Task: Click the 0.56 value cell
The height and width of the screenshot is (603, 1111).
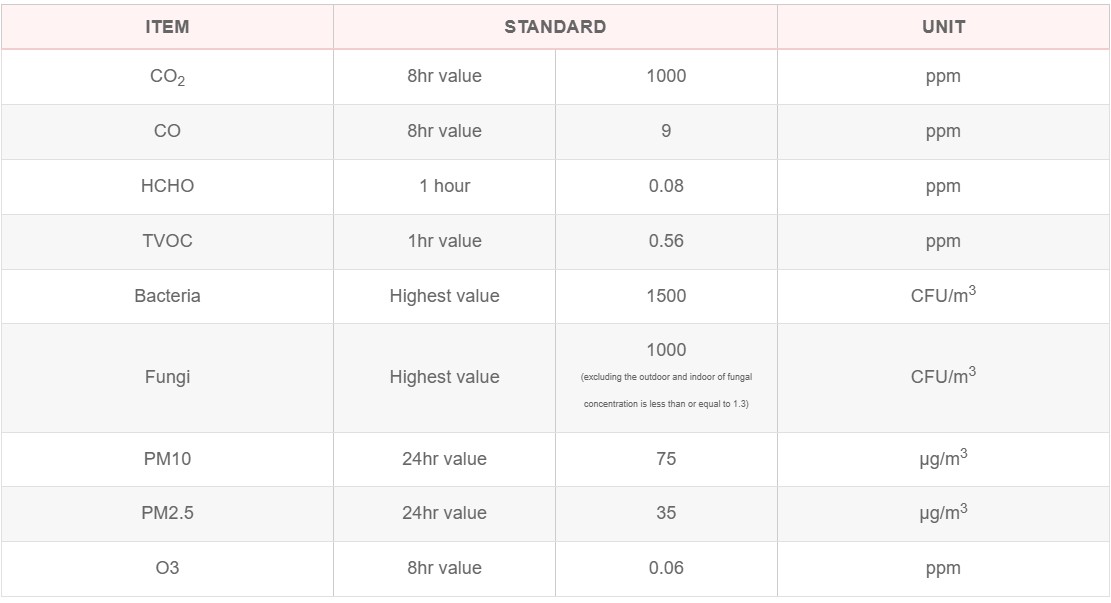Action: pyautogui.click(x=666, y=241)
